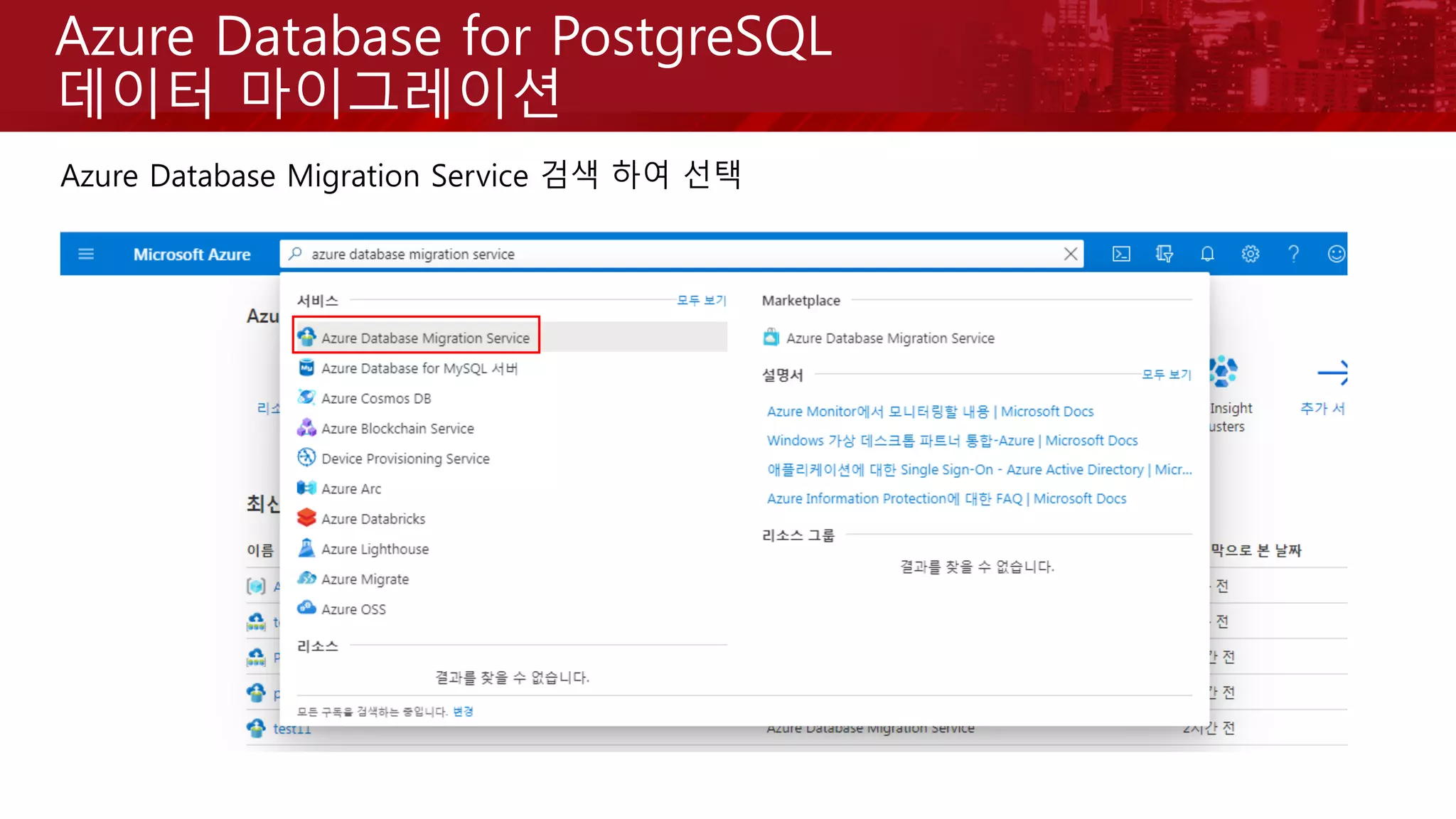Open Marketplace Azure Database Migration Service entry

click(890, 338)
